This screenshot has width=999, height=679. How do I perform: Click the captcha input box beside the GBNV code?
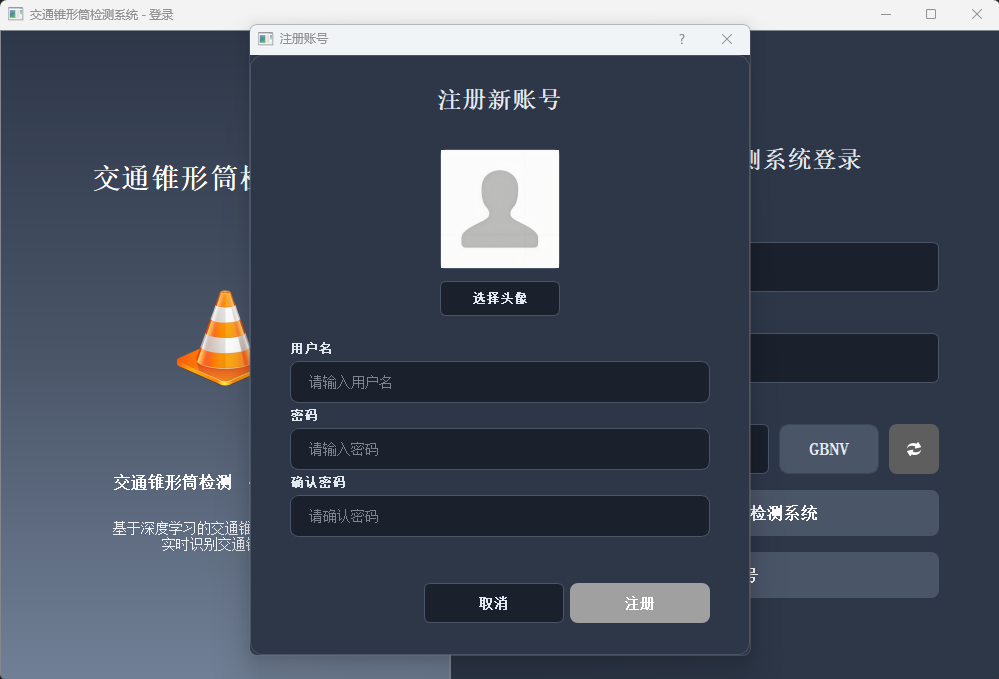point(757,449)
